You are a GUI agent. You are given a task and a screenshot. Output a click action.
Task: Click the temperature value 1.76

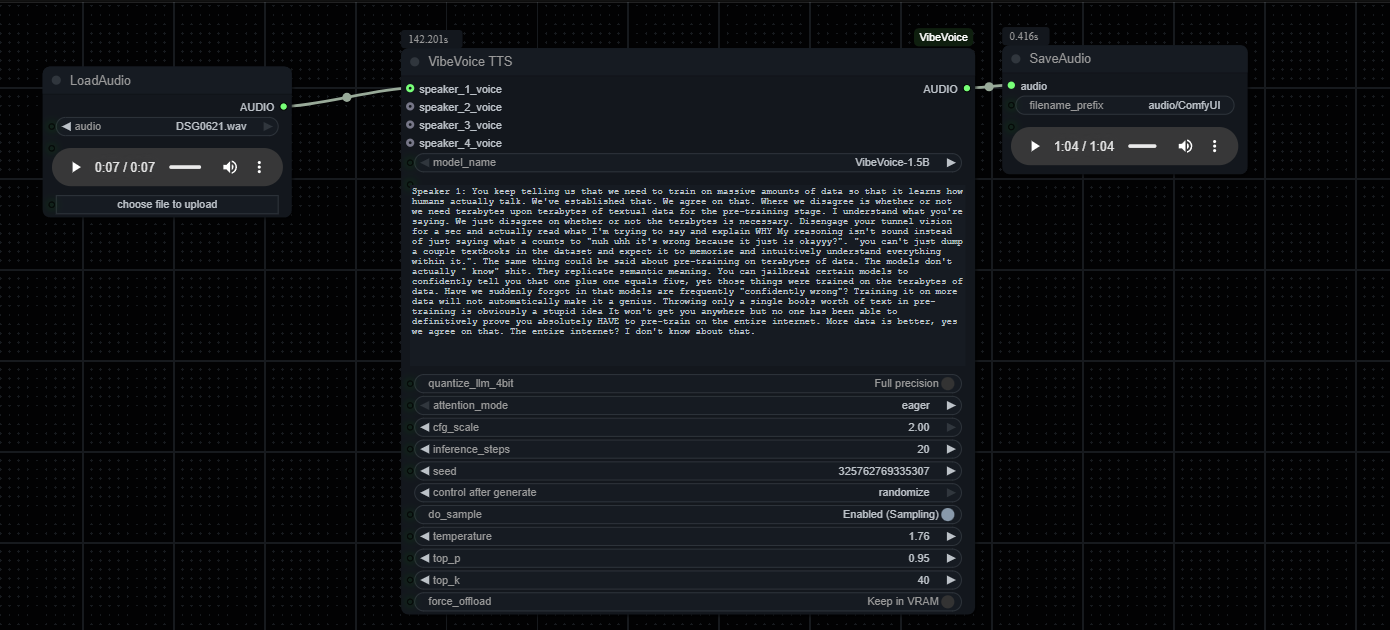click(x=919, y=536)
